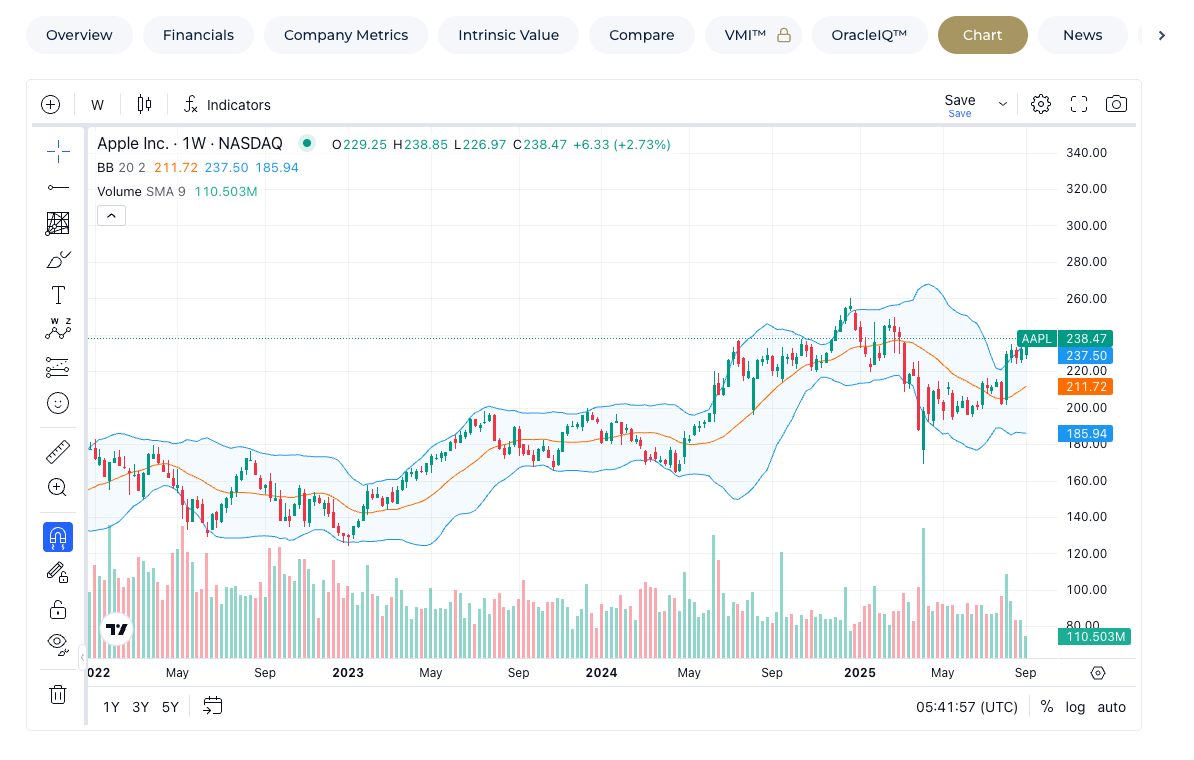This screenshot has height=760, width=1194.
Task: Switch to the Financials tab
Action: [x=198, y=35]
